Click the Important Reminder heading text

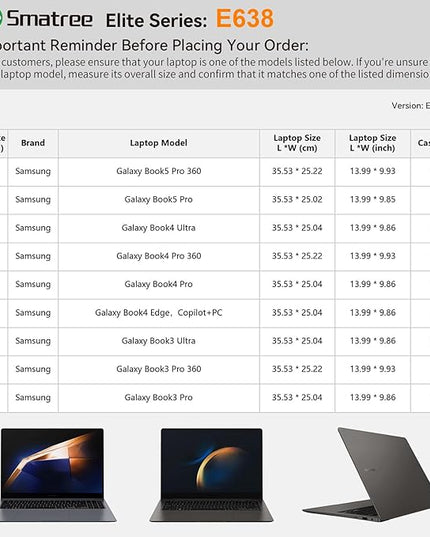point(154,45)
